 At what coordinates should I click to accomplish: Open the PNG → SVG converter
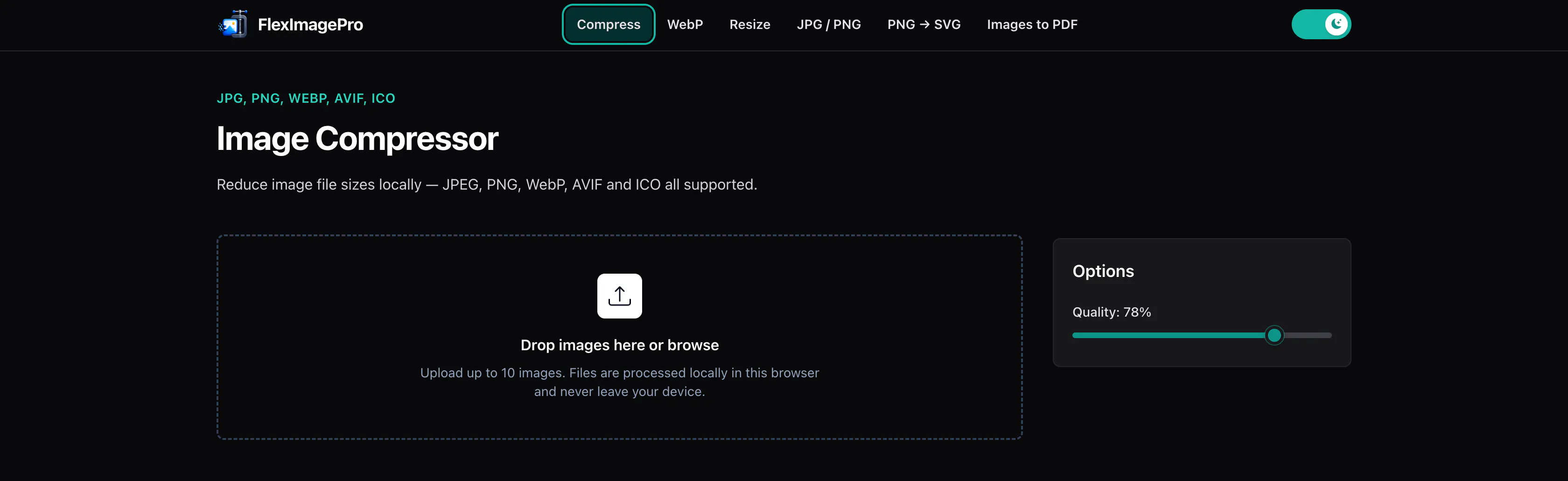tap(924, 24)
